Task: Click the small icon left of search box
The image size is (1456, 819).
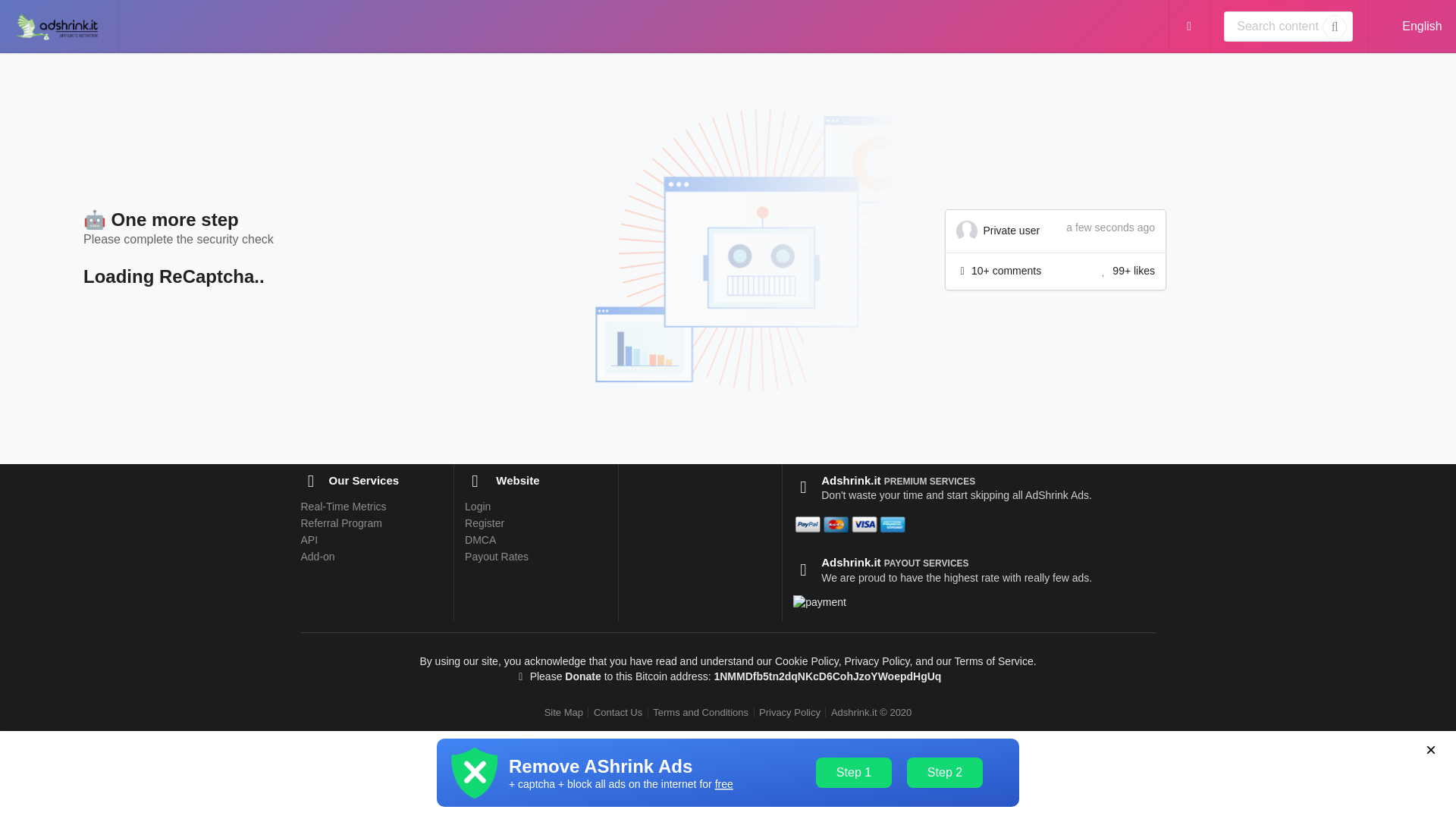Action: point(1189,27)
